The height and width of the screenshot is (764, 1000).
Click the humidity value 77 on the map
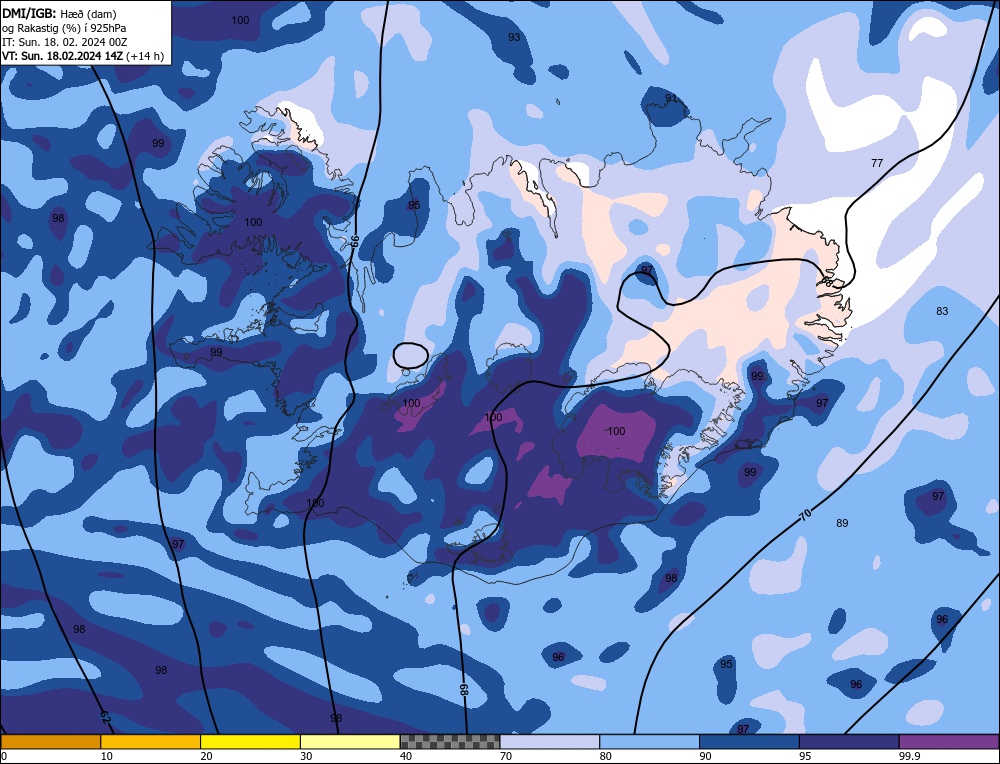pos(877,163)
